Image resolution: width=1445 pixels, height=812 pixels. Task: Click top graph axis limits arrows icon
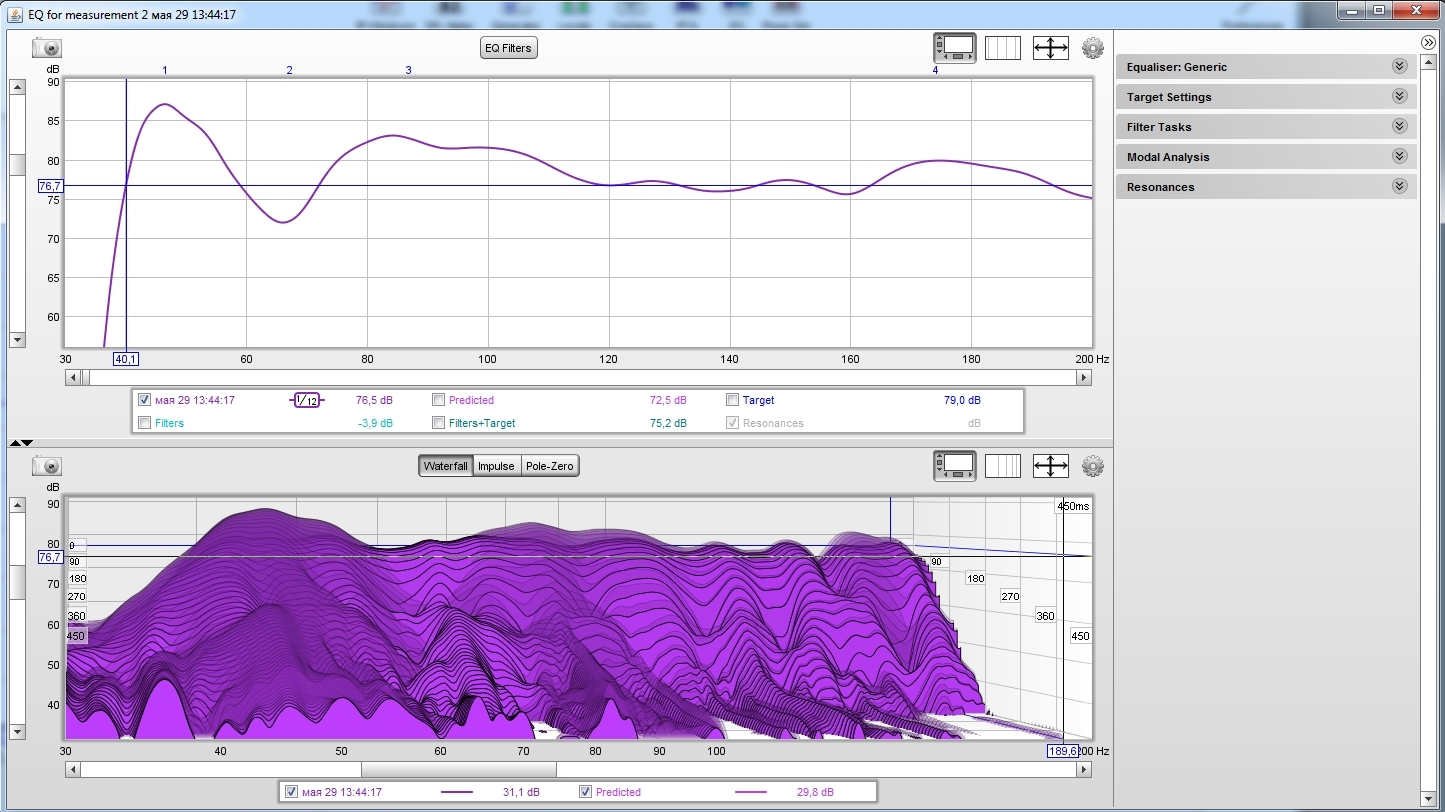[1050, 48]
